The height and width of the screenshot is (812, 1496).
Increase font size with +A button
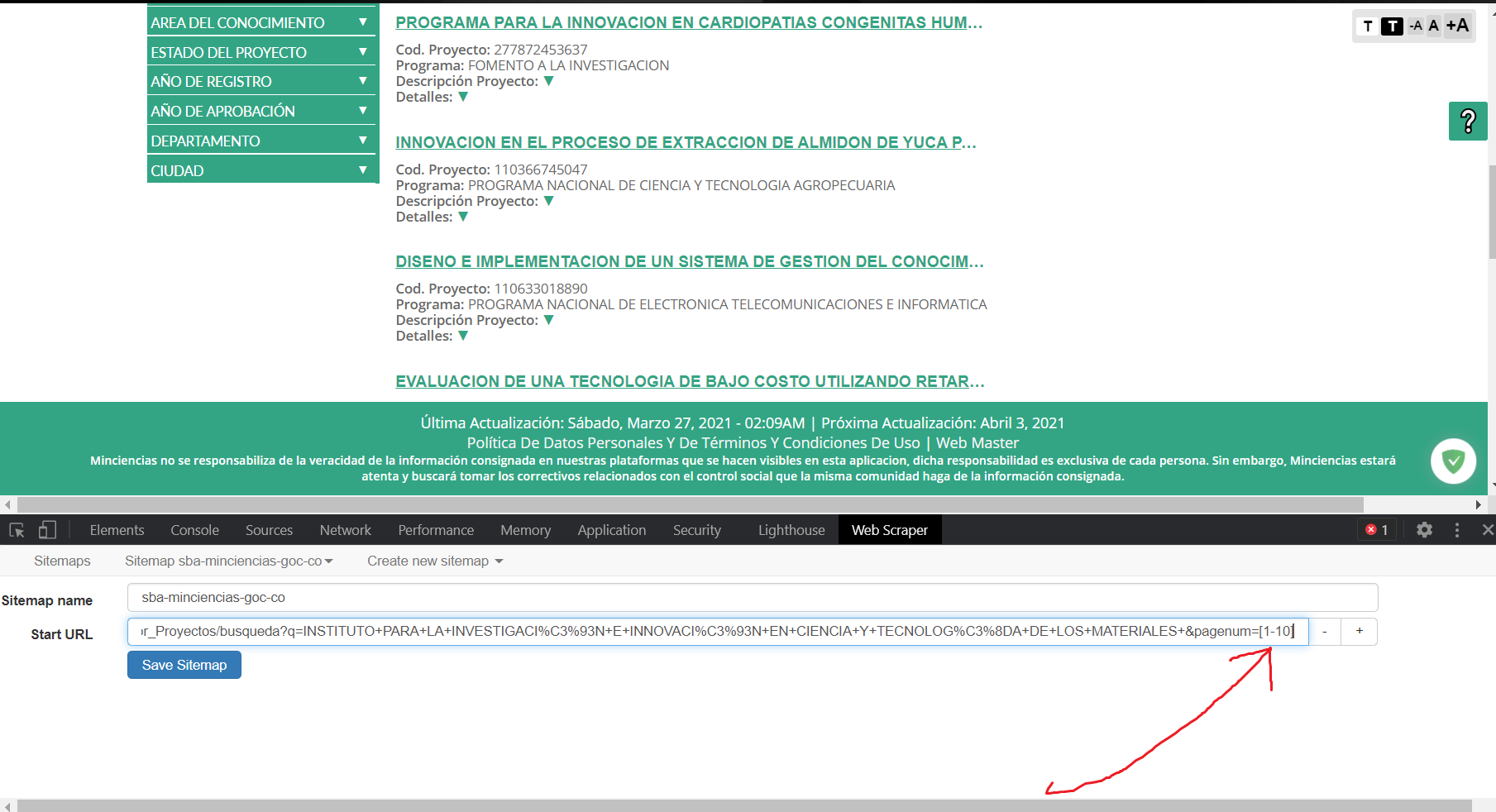point(1457,26)
